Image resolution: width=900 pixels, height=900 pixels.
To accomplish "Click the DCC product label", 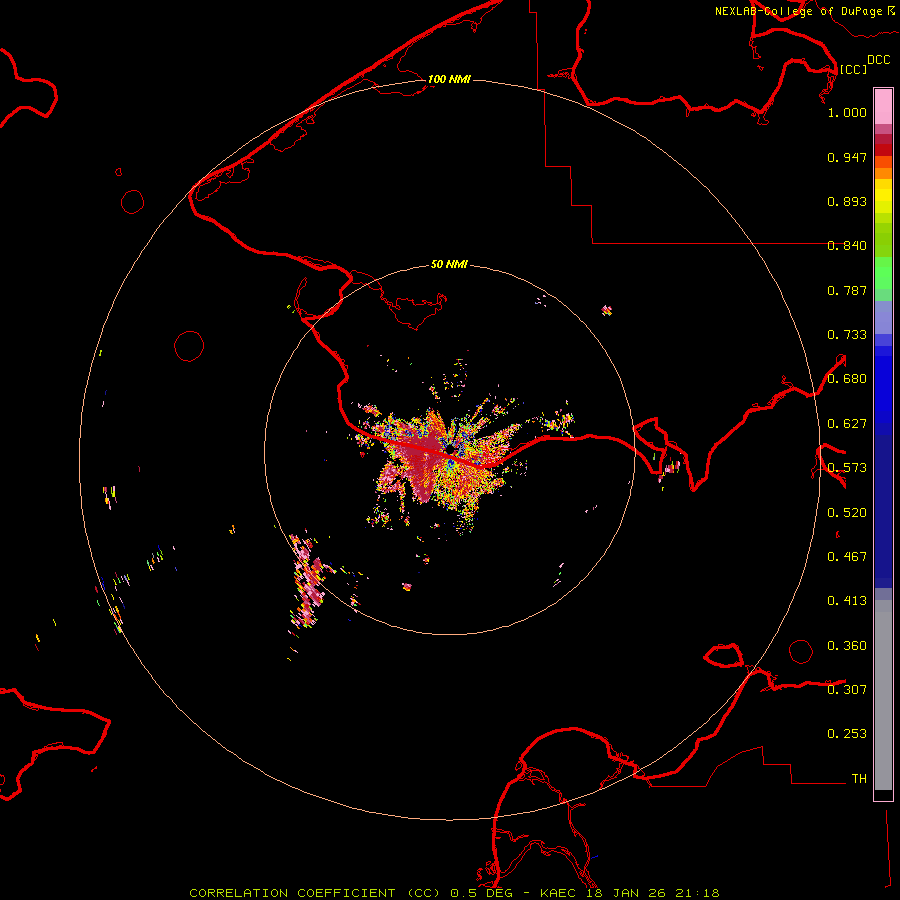I will point(878,60).
